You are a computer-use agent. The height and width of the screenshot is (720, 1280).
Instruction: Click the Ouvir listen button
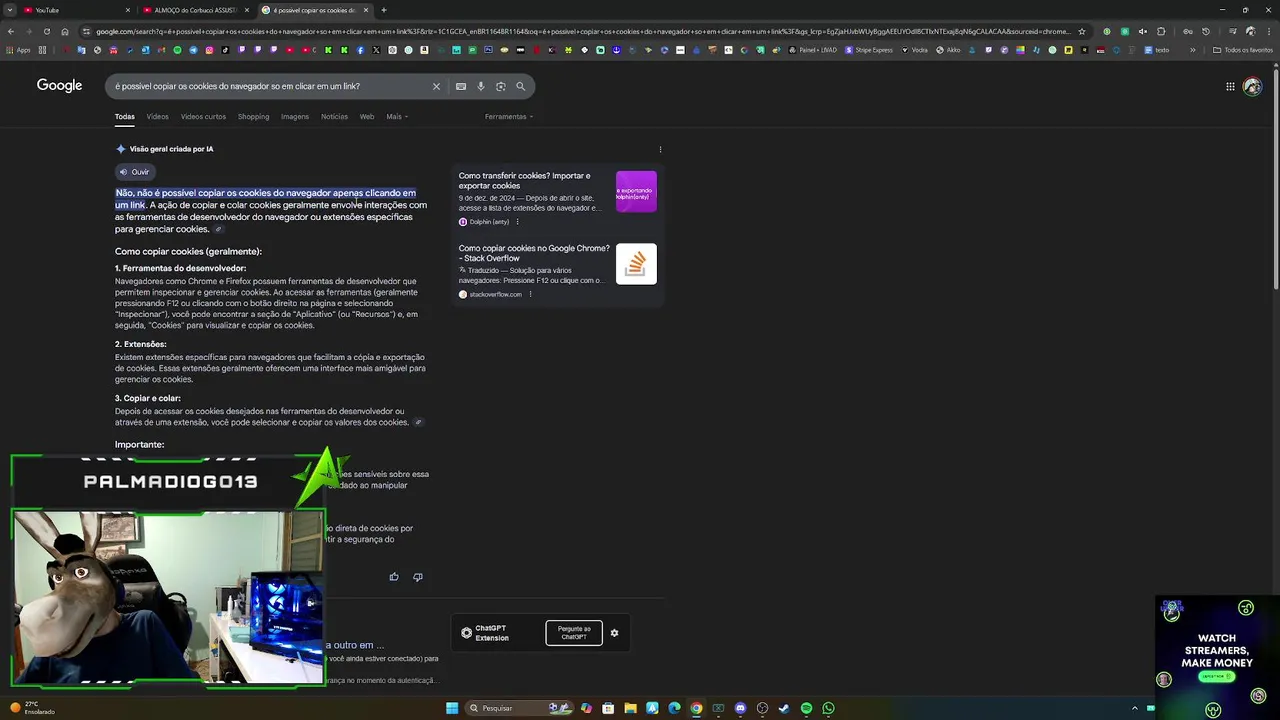tap(134, 172)
